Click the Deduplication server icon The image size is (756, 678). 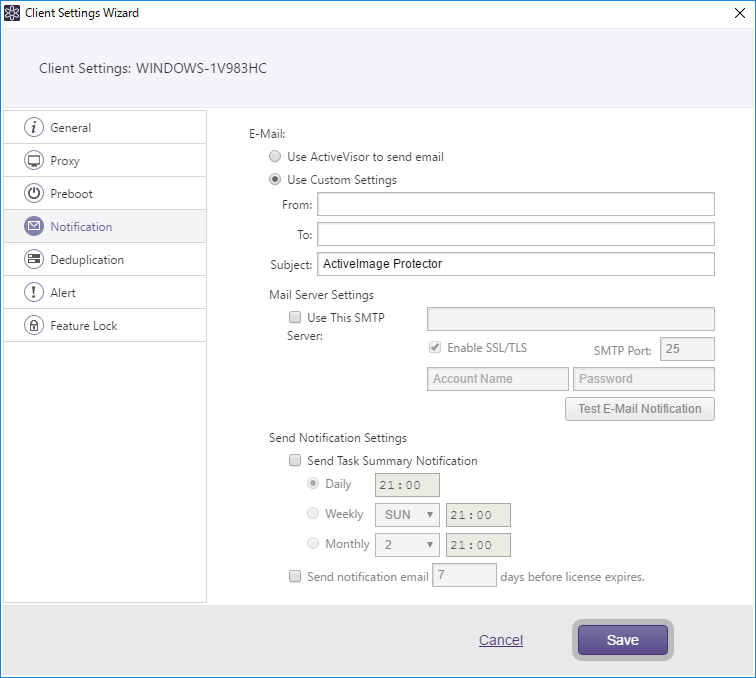[x=34, y=259]
